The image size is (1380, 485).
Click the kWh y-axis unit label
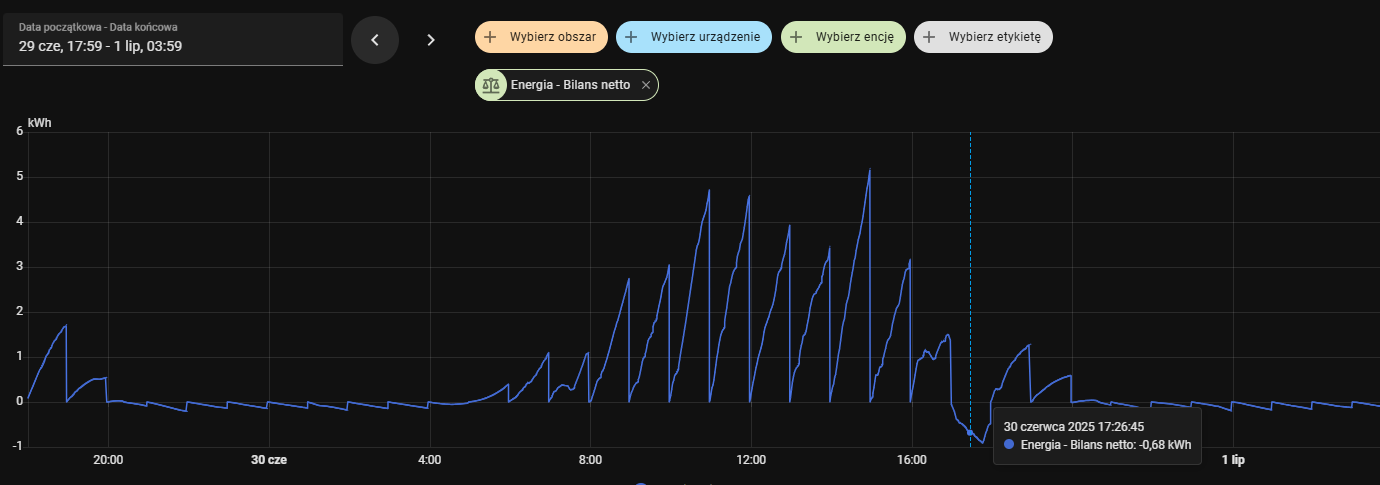tap(40, 123)
